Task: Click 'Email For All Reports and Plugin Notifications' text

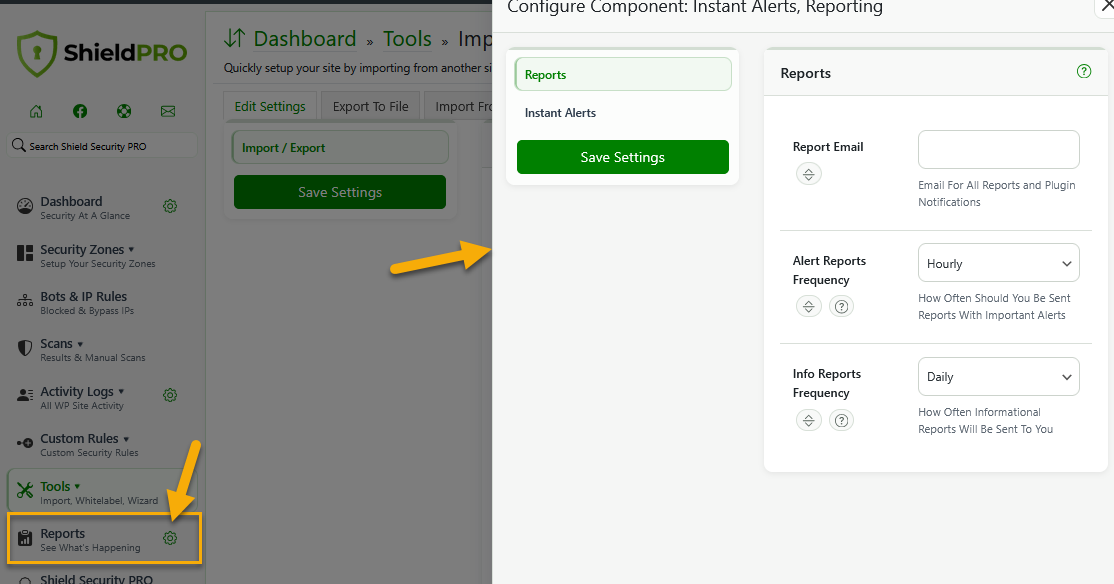Action: (x=997, y=193)
